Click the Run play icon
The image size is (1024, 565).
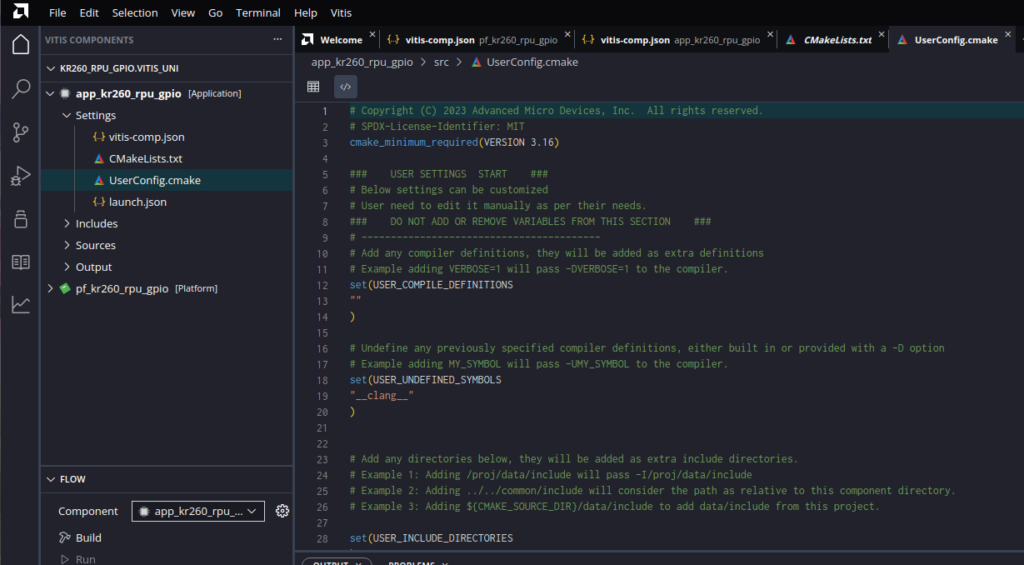click(65, 559)
